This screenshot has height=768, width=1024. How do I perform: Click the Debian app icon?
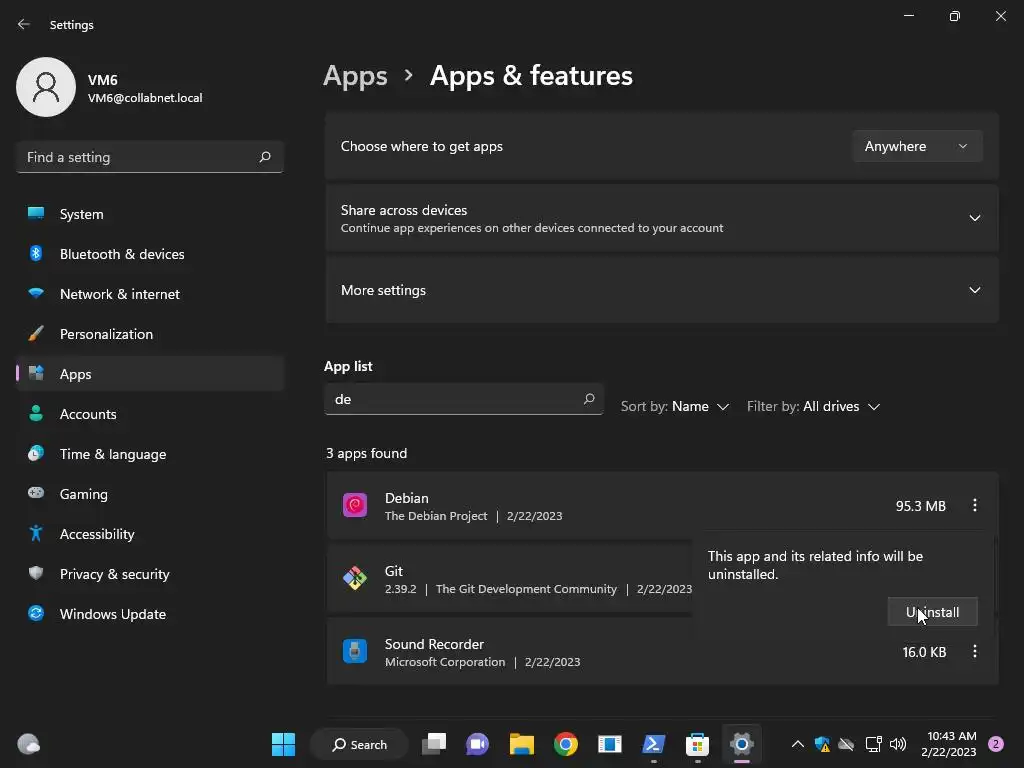coord(355,505)
